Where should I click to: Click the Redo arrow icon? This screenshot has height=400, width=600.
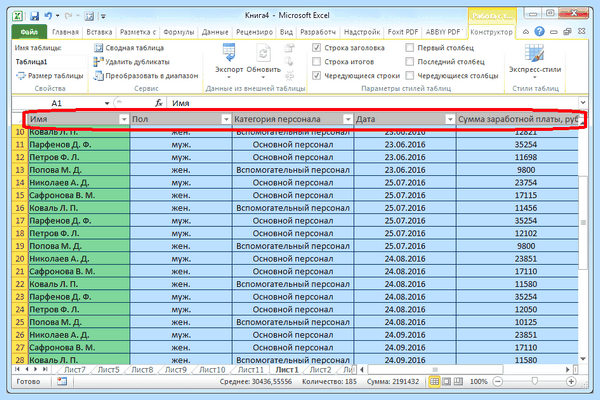click(68, 16)
